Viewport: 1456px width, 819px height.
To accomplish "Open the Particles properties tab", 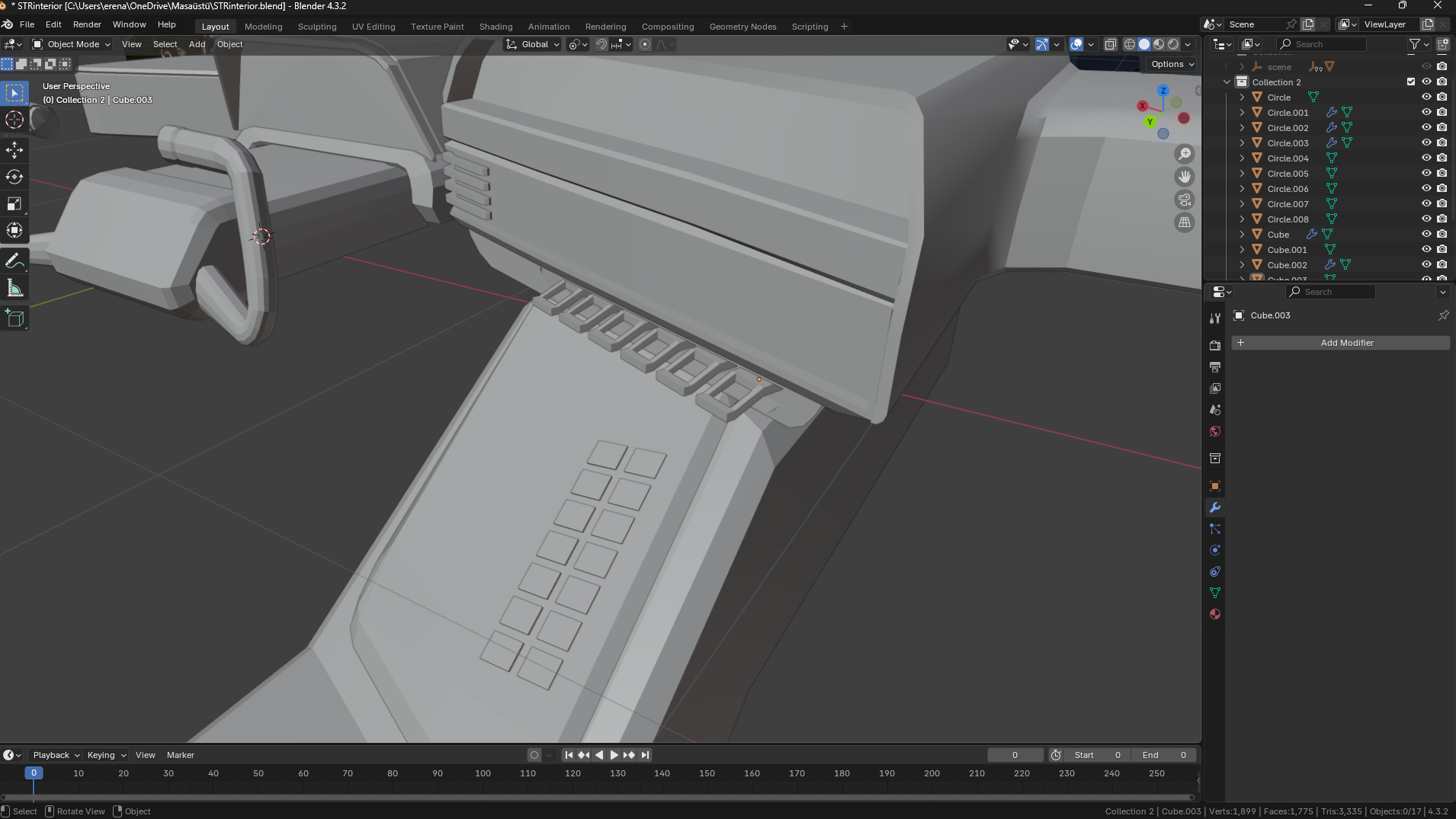I will coord(1215,529).
